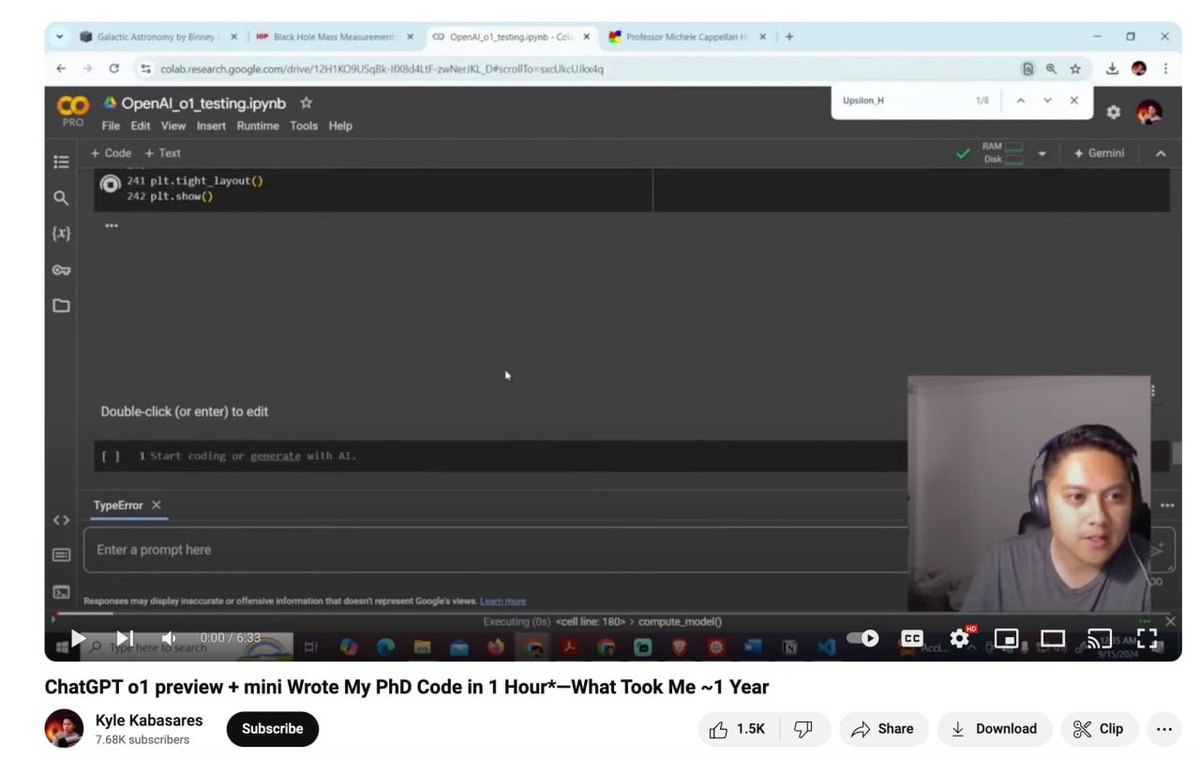Subscribe to Kyle Kabasares channel
The image size is (1200, 760).
click(272, 729)
